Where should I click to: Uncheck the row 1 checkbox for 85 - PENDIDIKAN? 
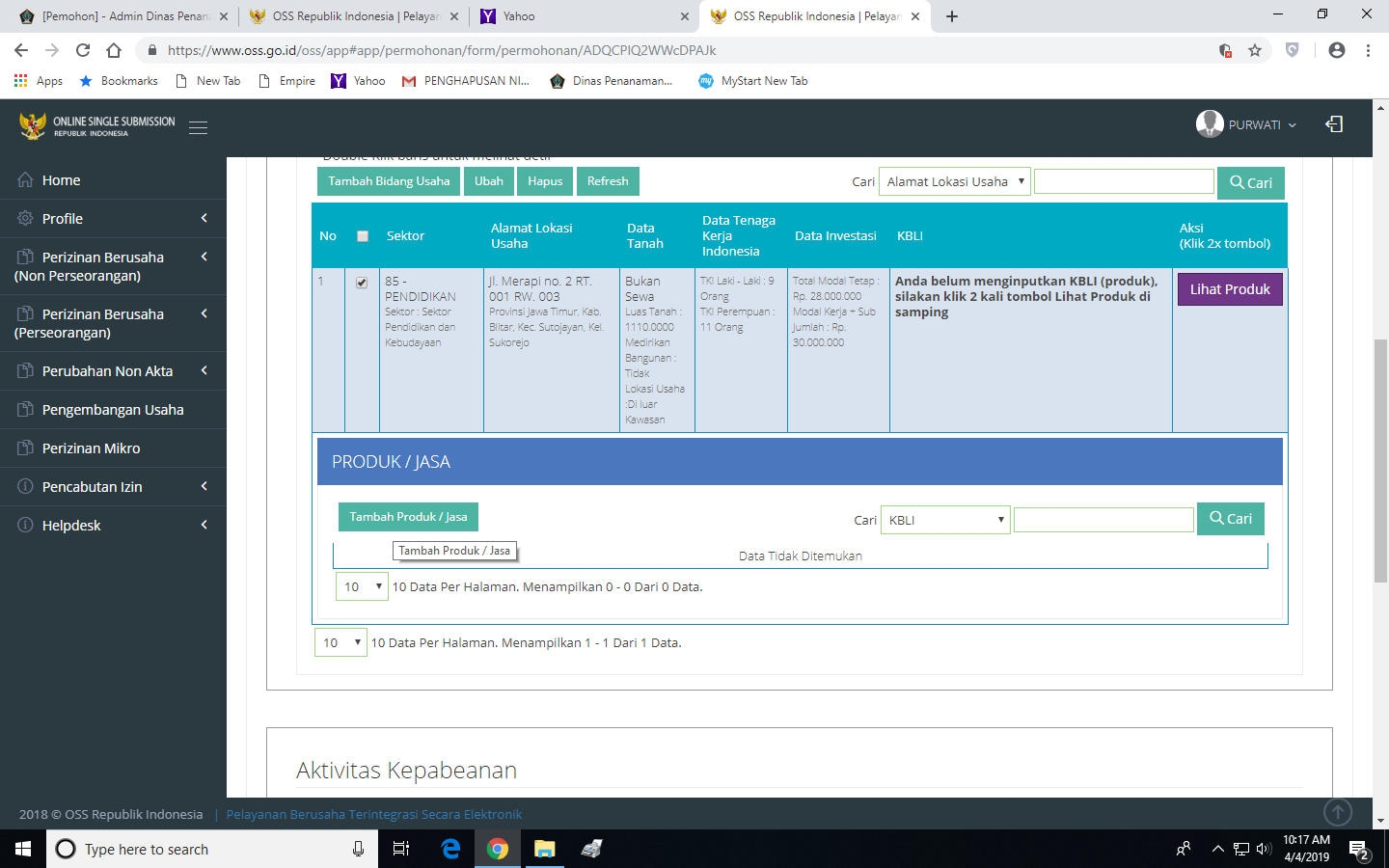click(x=362, y=283)
